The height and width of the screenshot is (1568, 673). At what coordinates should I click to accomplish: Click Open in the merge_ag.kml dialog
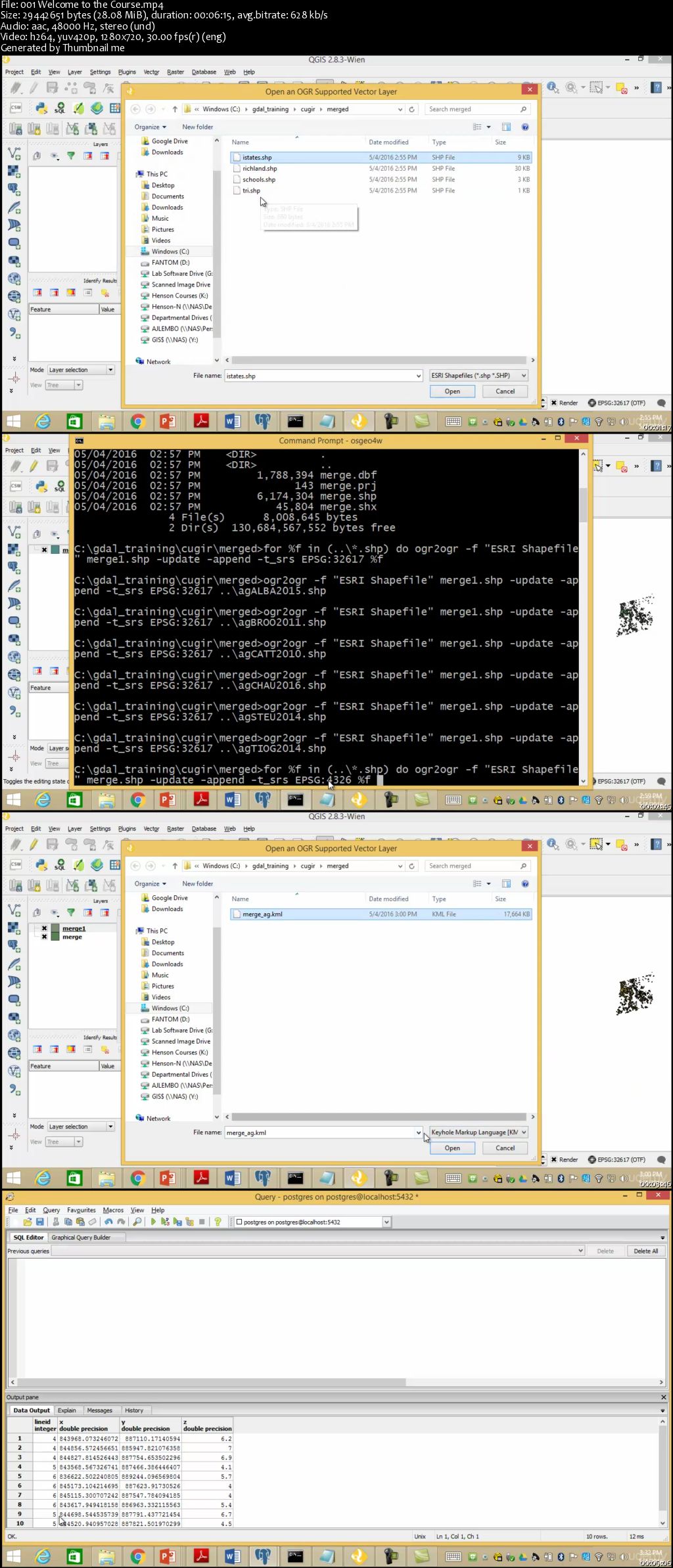452,1148
